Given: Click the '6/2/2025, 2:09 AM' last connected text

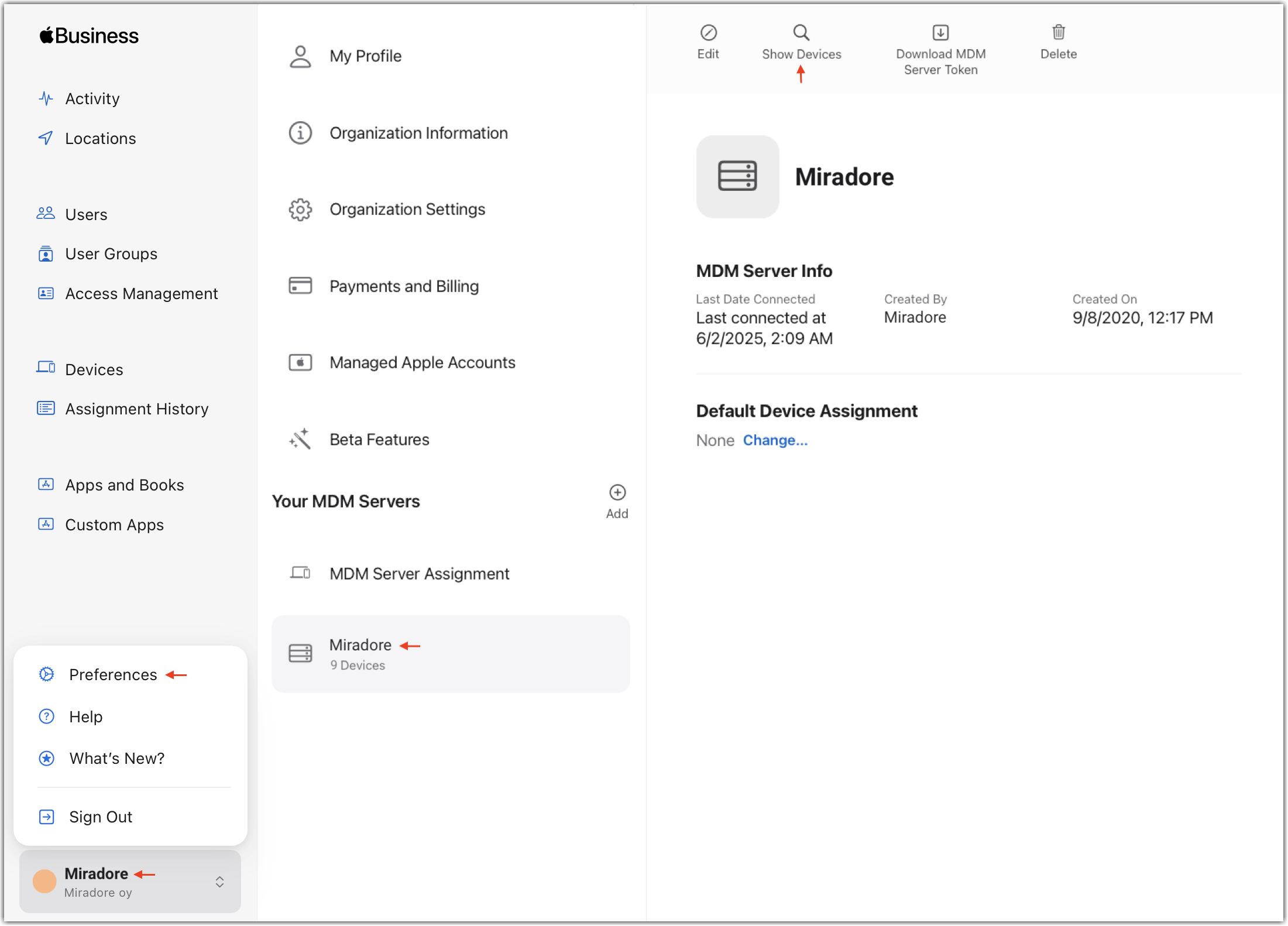Looking at the screenshot, I should point(764,338).
